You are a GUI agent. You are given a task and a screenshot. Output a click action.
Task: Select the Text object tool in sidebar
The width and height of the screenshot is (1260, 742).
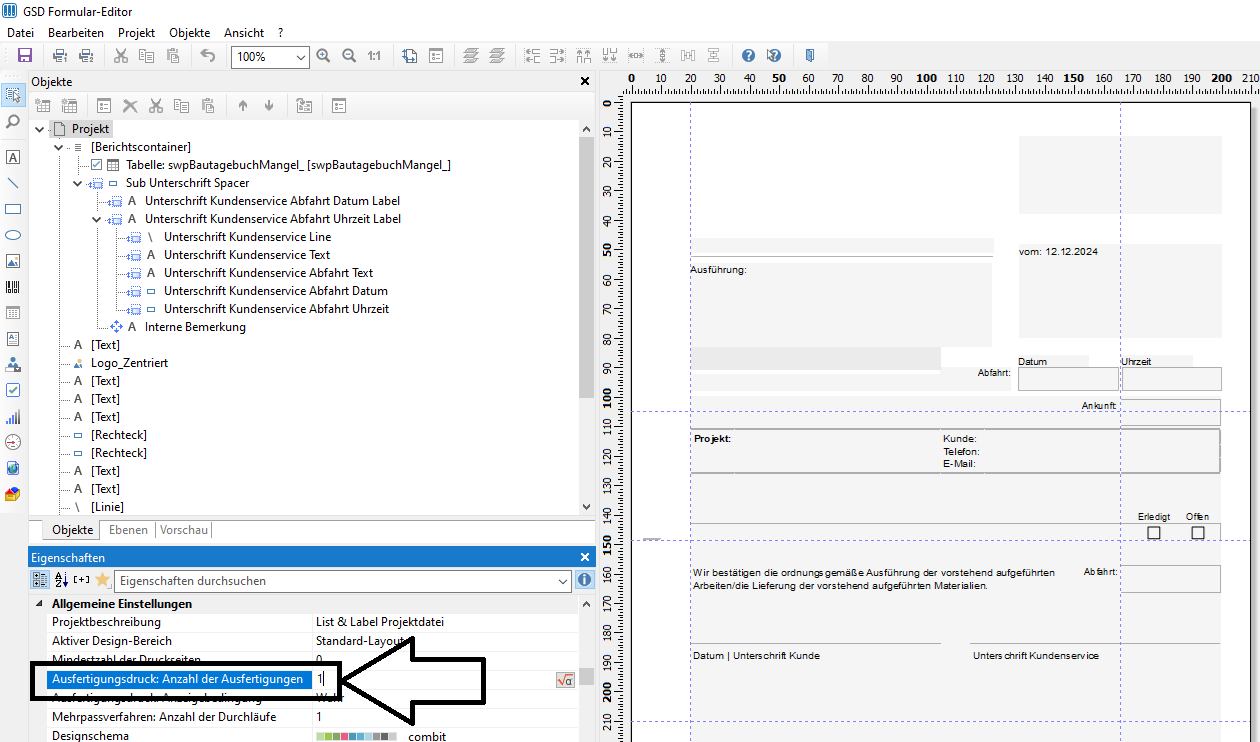coord(13,157)
